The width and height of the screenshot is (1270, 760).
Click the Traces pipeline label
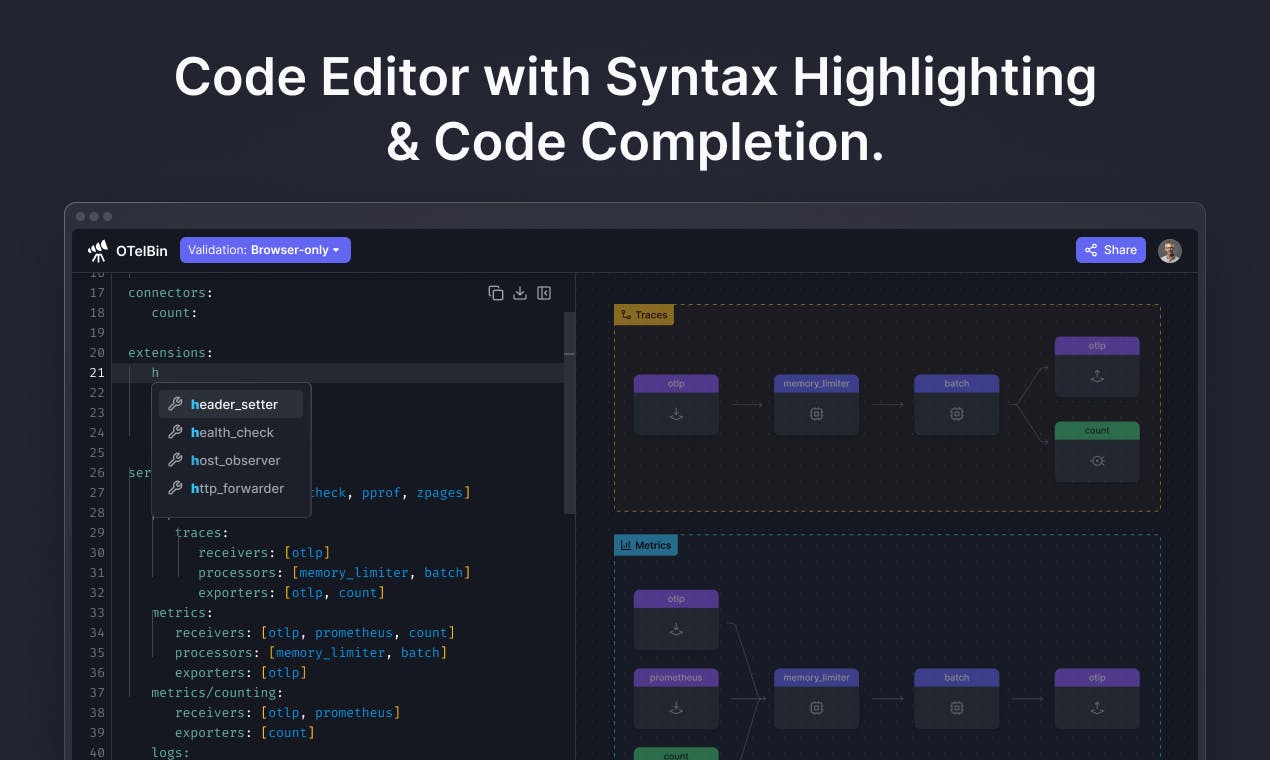[x=644, y=314]
